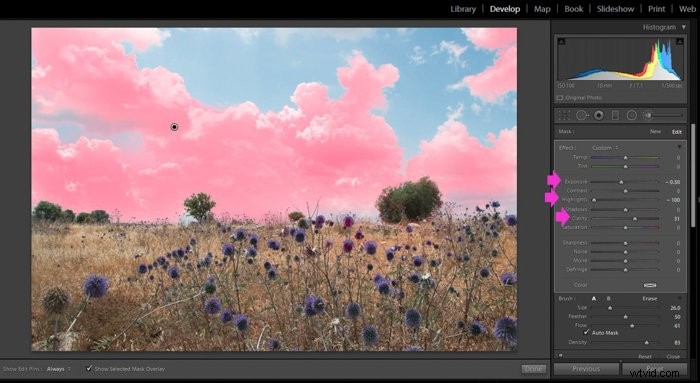Uncheck Show Selected Mask Overlay
Image resolution: width=700 pixels, height=383 pixels.
pyautogui.click(x=89, y=368)
